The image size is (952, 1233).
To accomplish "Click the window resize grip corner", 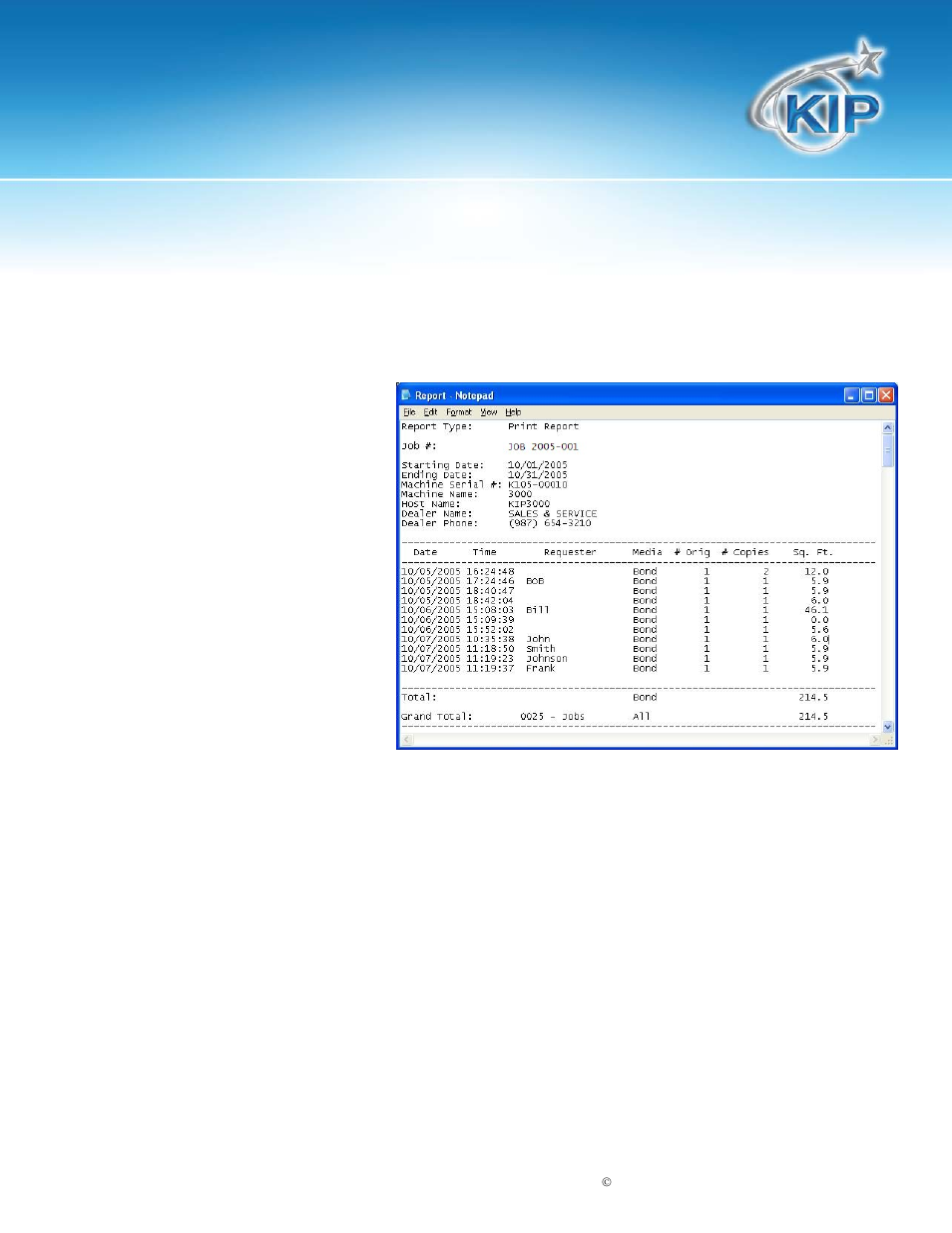I will click(887, 740).
